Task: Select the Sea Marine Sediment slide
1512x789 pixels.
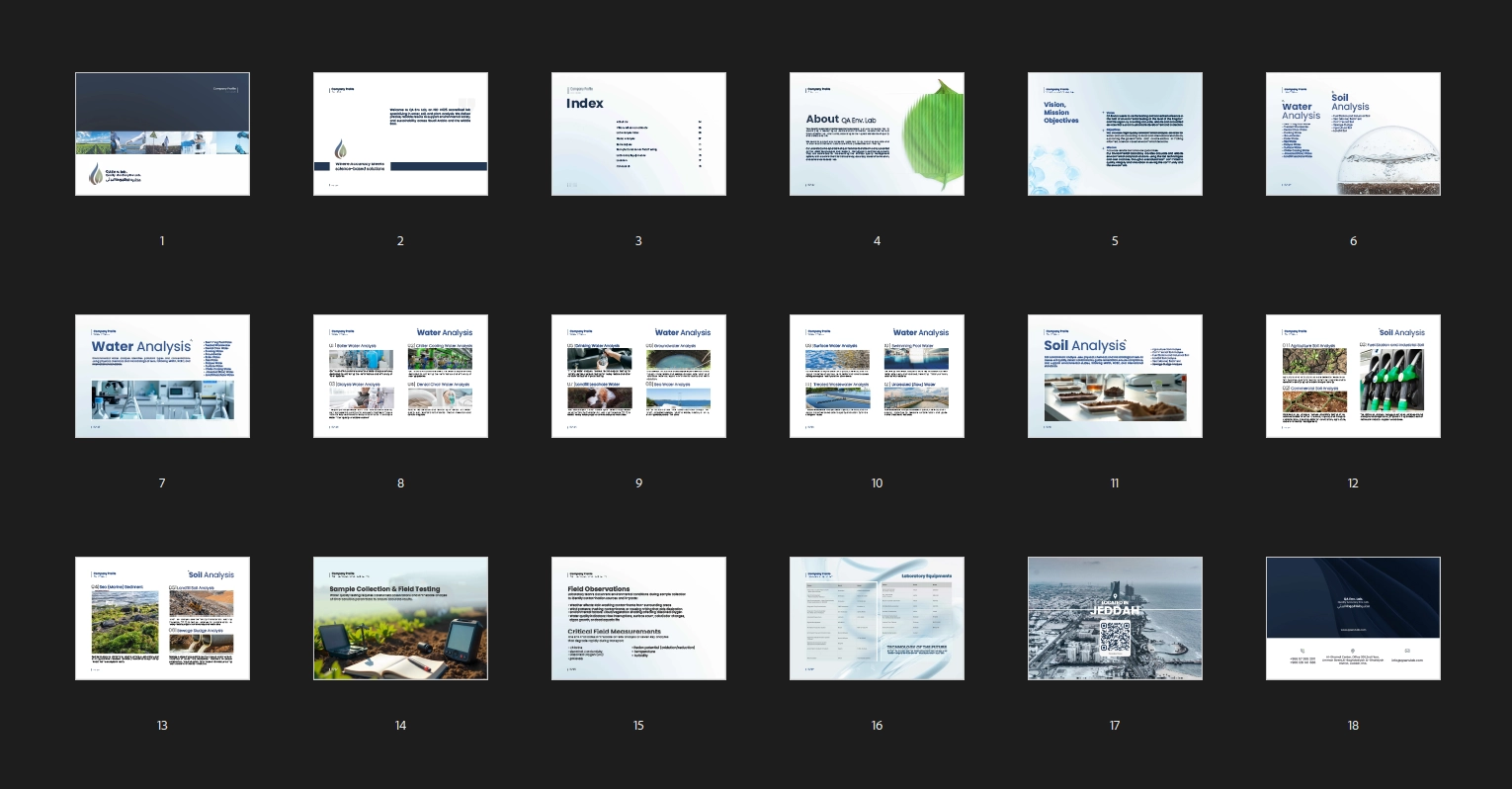Action: point(162,618)
